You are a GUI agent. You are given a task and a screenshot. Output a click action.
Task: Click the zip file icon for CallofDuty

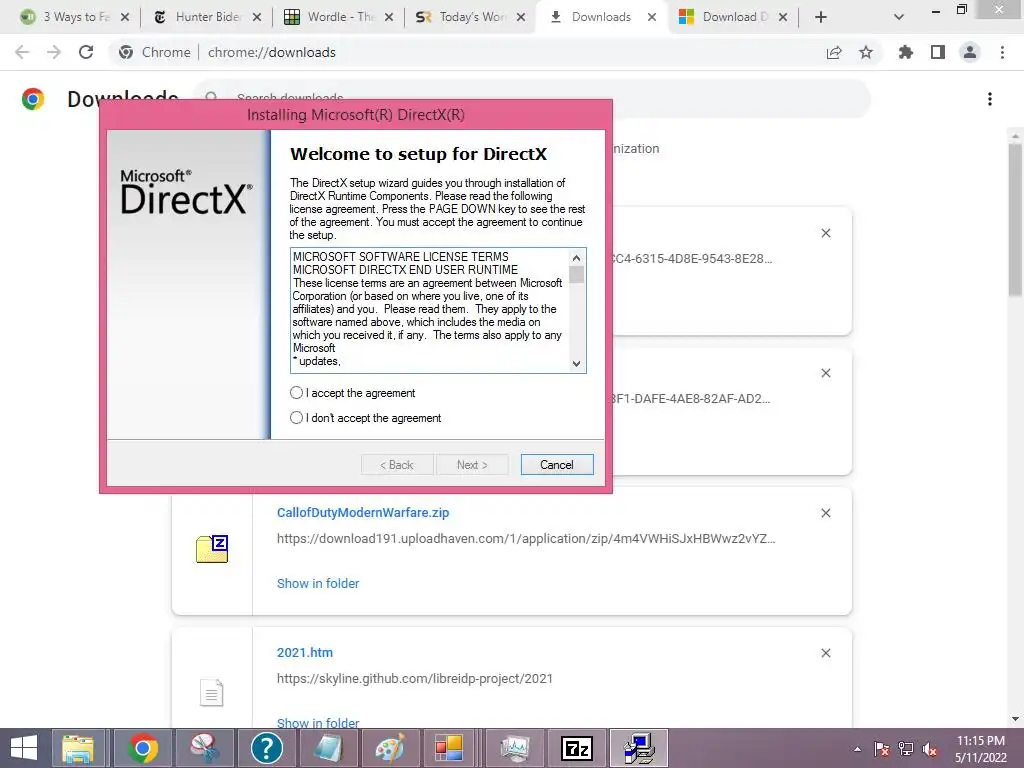[212, 549]
